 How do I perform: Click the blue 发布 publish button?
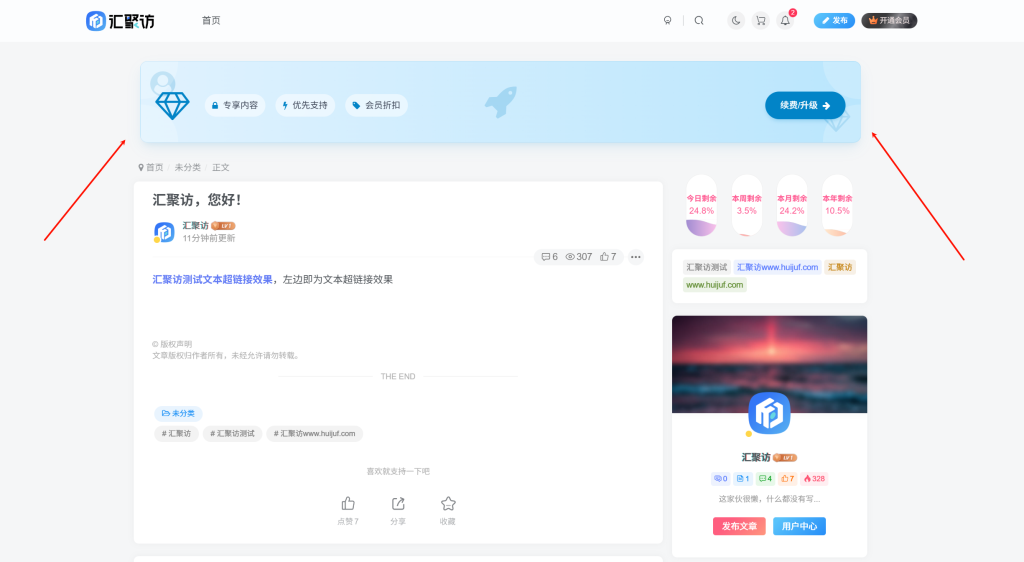point(834,21)
